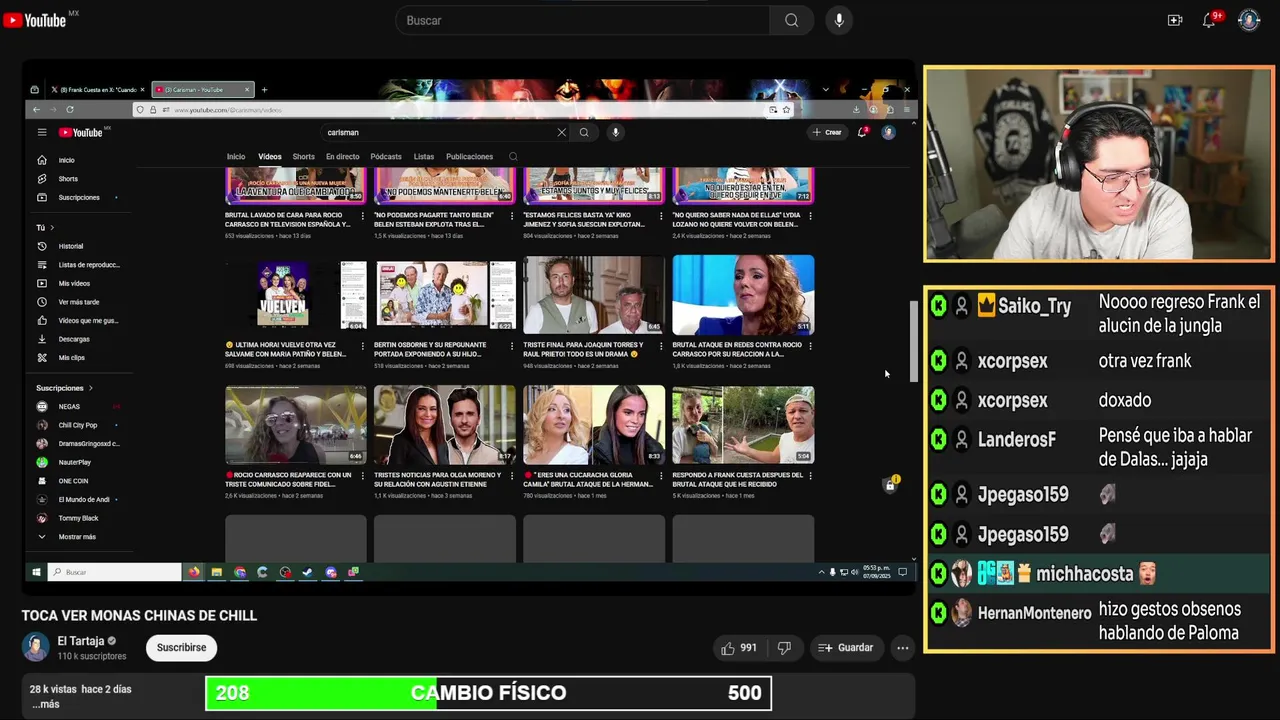Click the CAMBIO FÍSICO goal progress bar
The width and height of the screenshot is (1280, 720).
click(x=488, y=693)
